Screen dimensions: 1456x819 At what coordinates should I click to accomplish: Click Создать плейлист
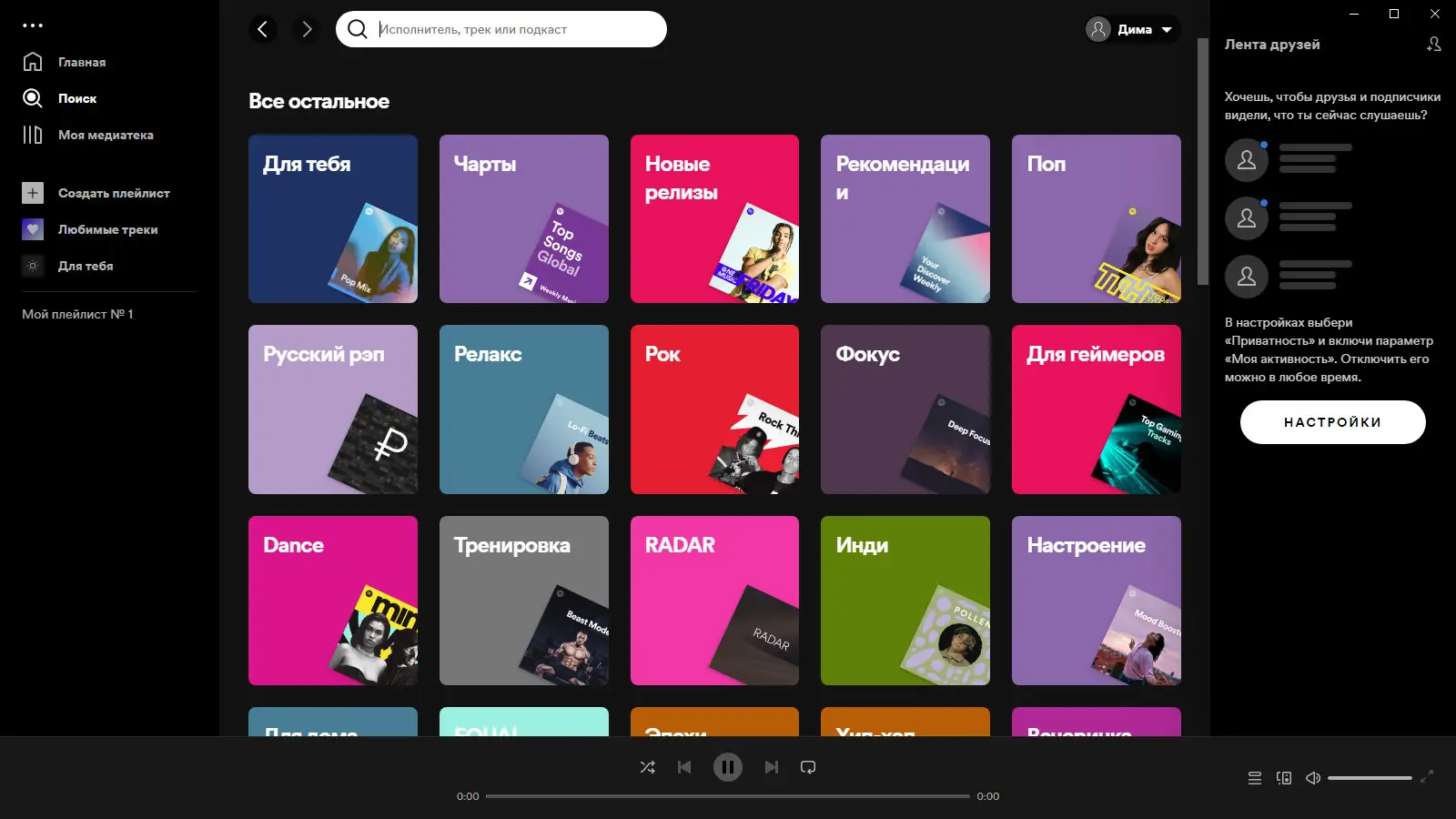tap(114, 193)
